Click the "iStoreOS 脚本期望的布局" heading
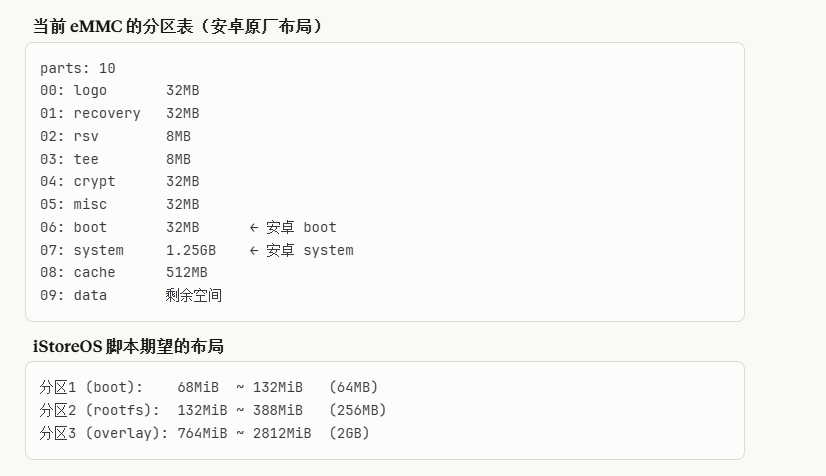Screen dimensions: 826x476 128,347
